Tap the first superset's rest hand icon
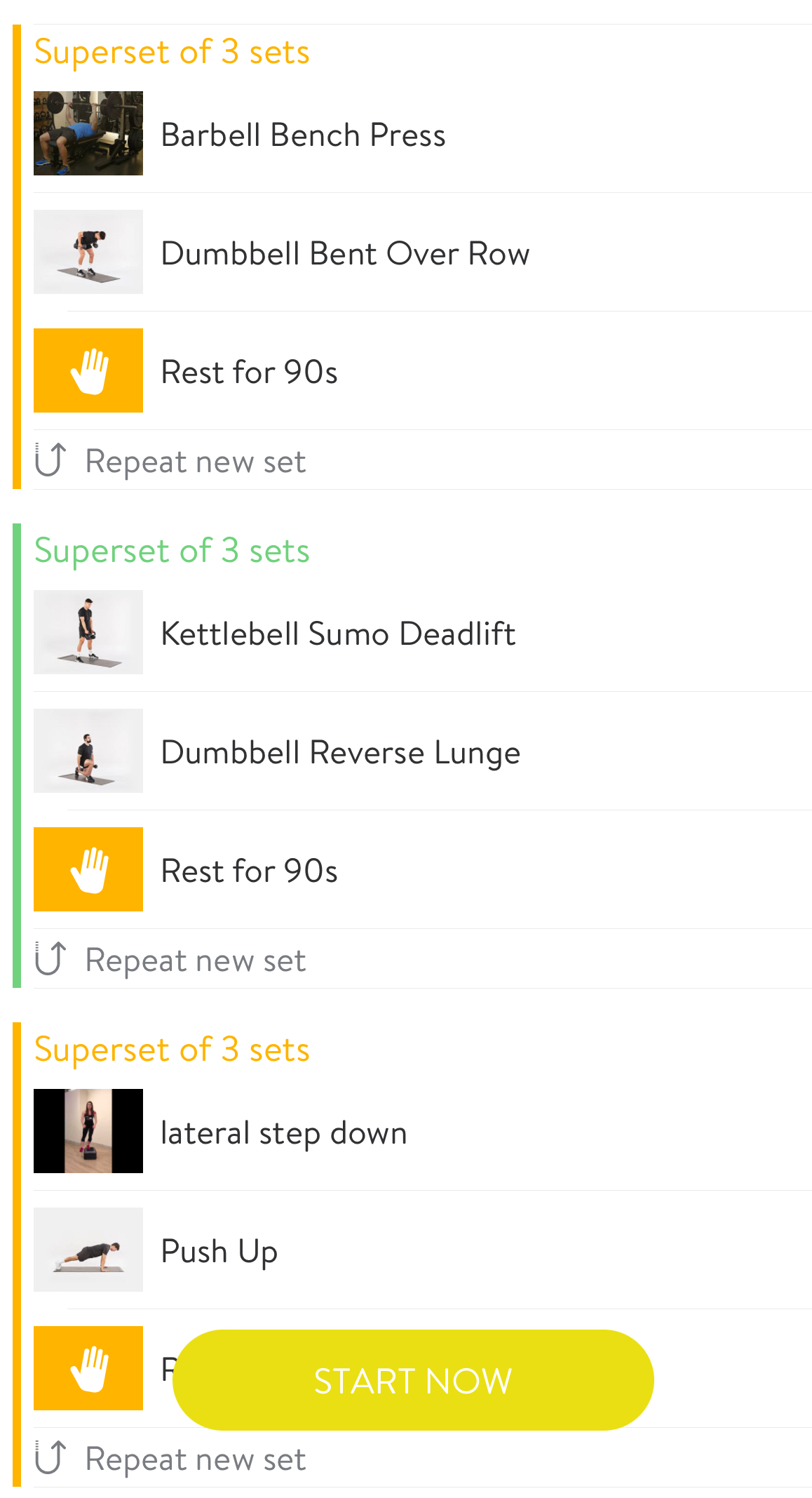The image size is (812, 1498). click(88, 370)
